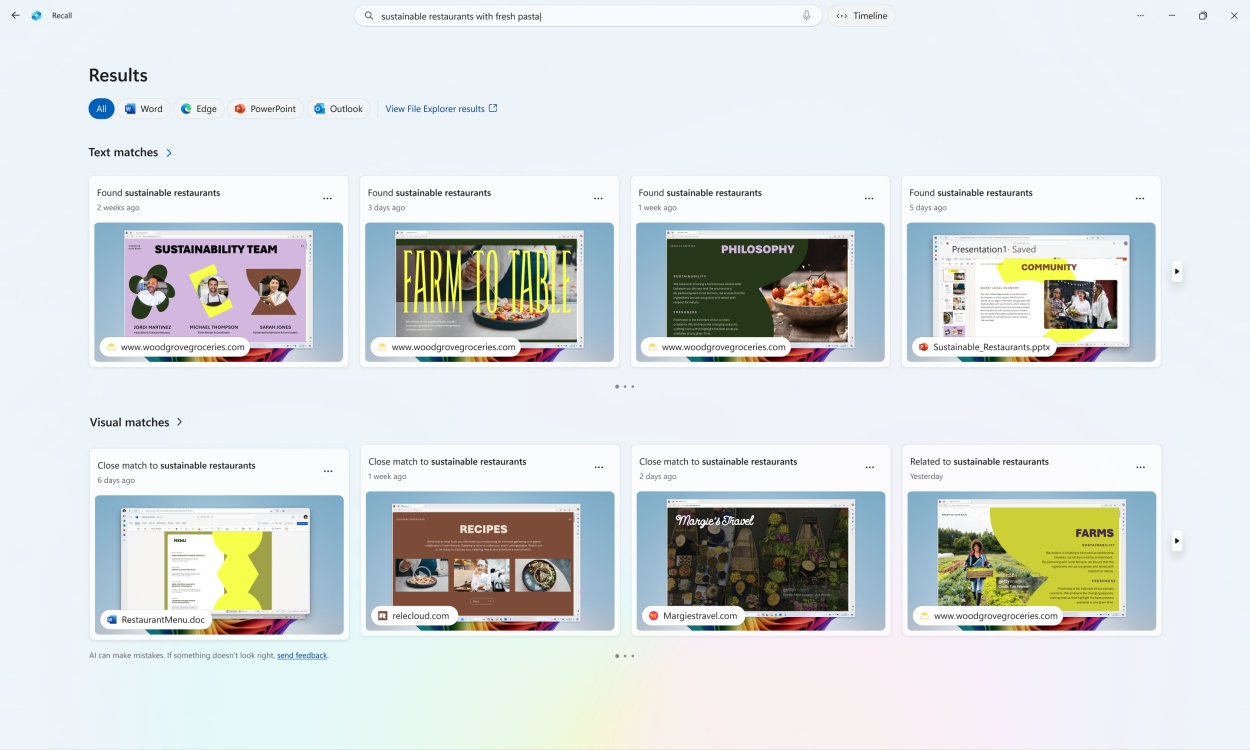Show next text matches with right arrow

[x=1177, y=271]
